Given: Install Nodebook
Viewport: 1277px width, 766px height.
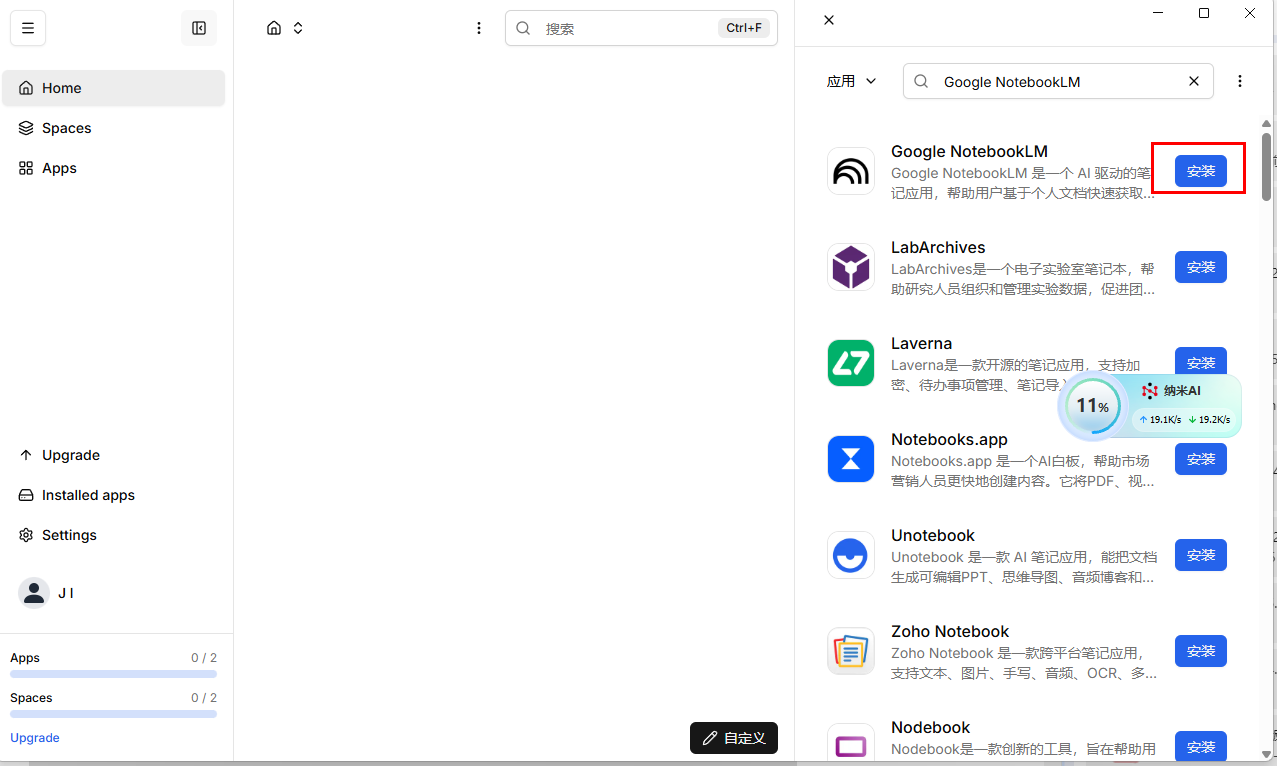Looking at the screenshot, I should [x=1201, y=747].
